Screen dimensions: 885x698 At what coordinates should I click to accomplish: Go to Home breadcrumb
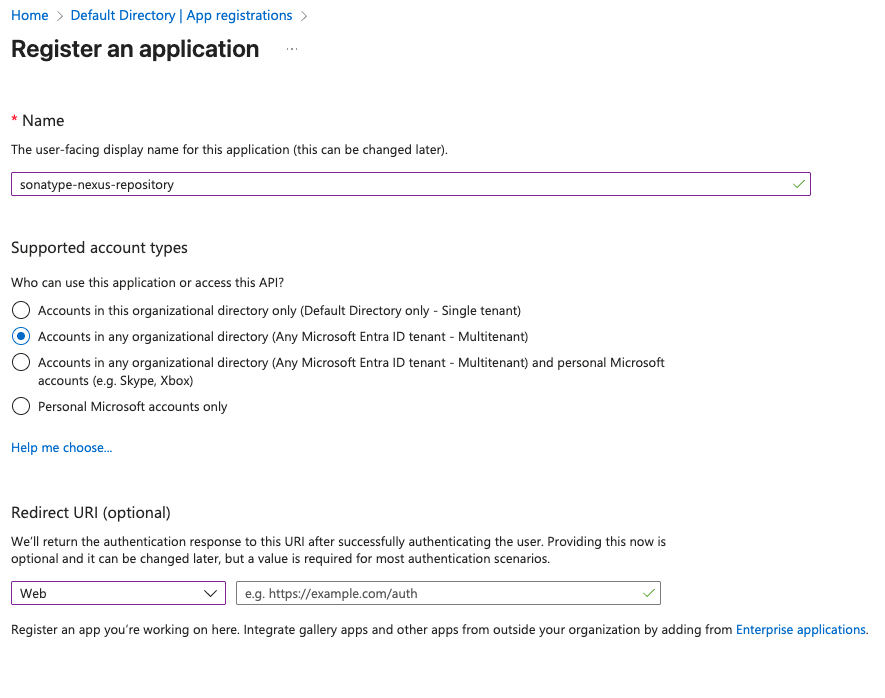pyautogui.click(x=30, y=15)
